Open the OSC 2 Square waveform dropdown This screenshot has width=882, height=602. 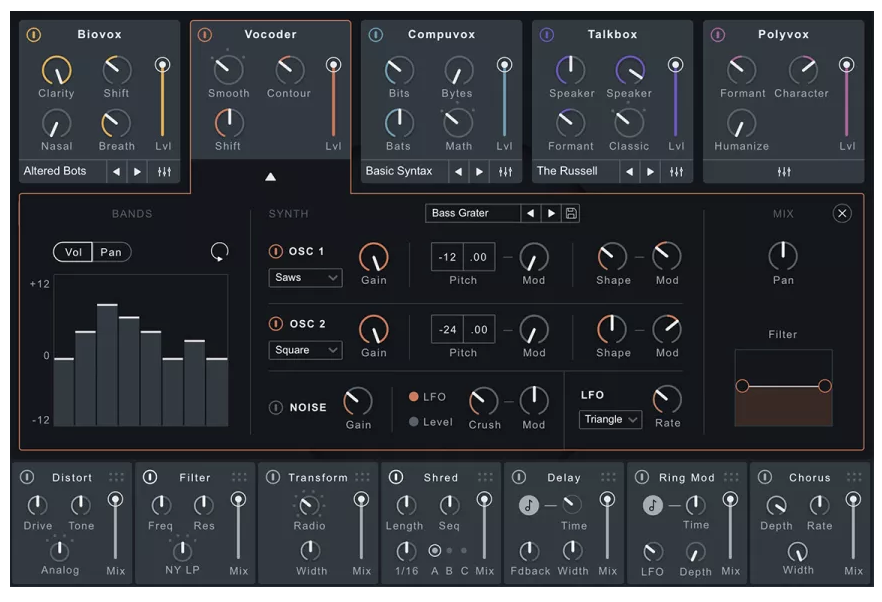click(305, 351)
